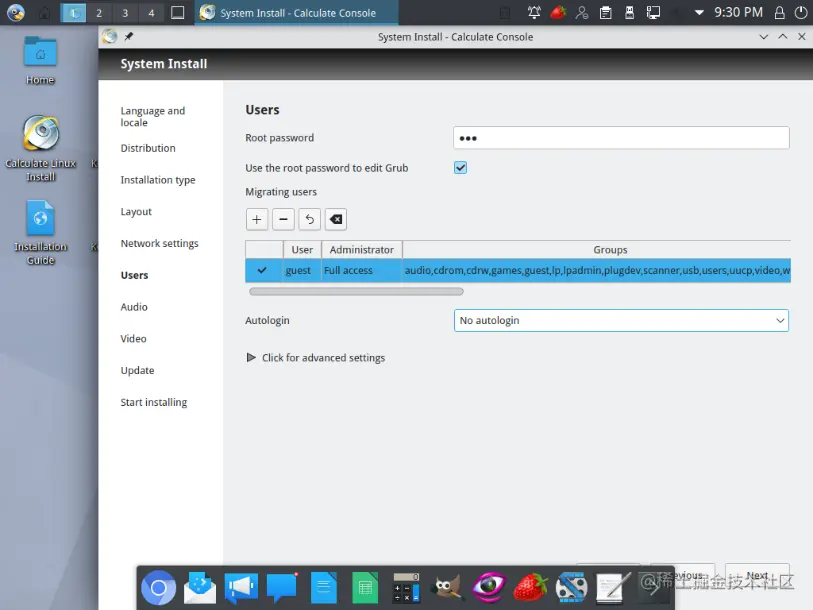Open the eye image viewer in the dock
This screenshot has height=610, width=813.
488,587
